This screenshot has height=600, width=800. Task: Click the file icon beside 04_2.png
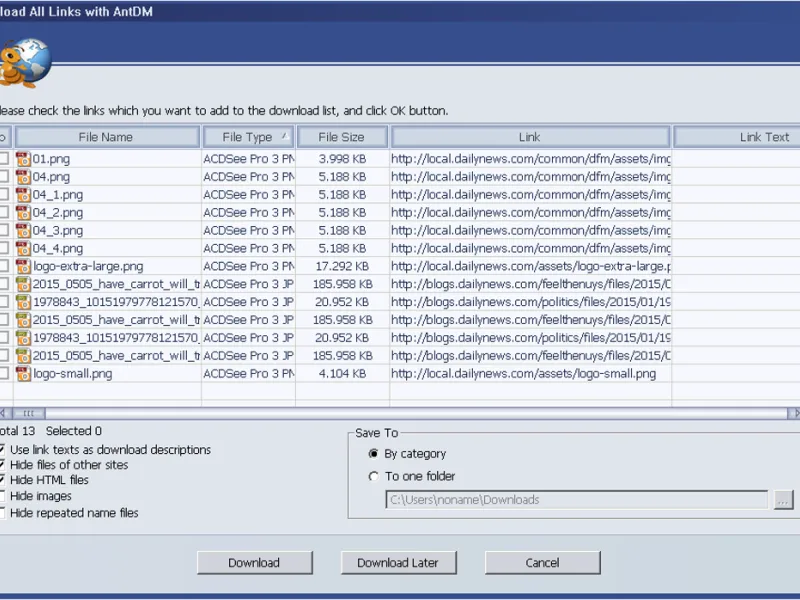pyautogui.click(x=23, y=213)
